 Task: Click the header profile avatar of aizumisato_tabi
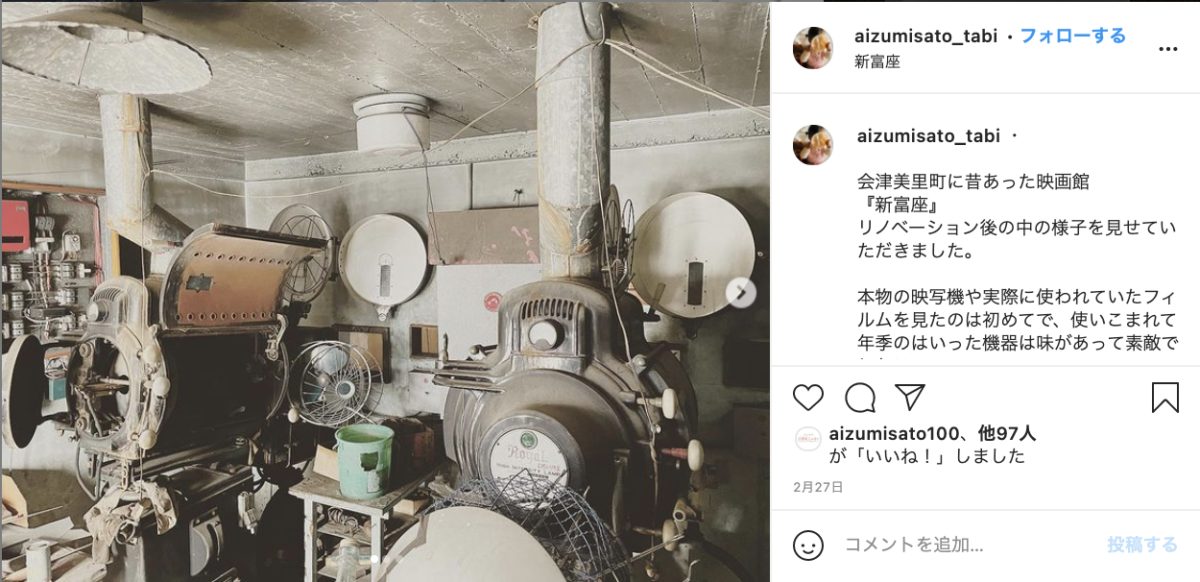(x=813, y=48)
